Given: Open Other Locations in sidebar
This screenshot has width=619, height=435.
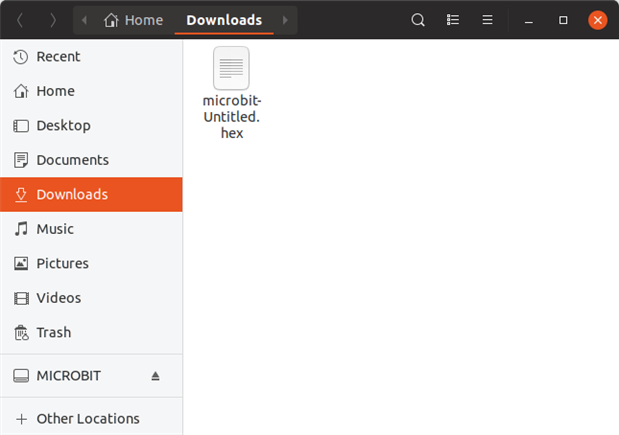Looking at the screenshot, I should click(x=91, y=418).
